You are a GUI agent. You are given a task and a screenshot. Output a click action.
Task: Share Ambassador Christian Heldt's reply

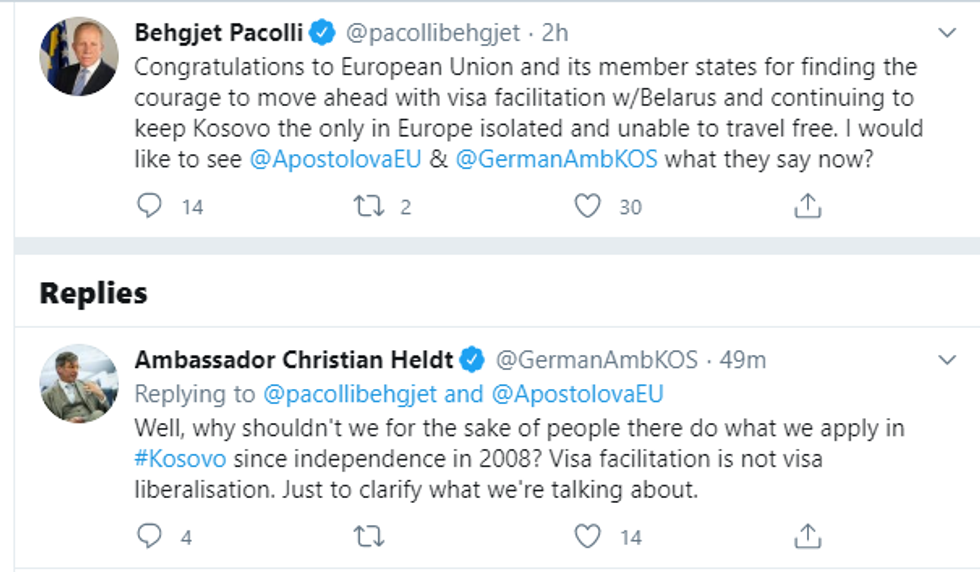807,537
